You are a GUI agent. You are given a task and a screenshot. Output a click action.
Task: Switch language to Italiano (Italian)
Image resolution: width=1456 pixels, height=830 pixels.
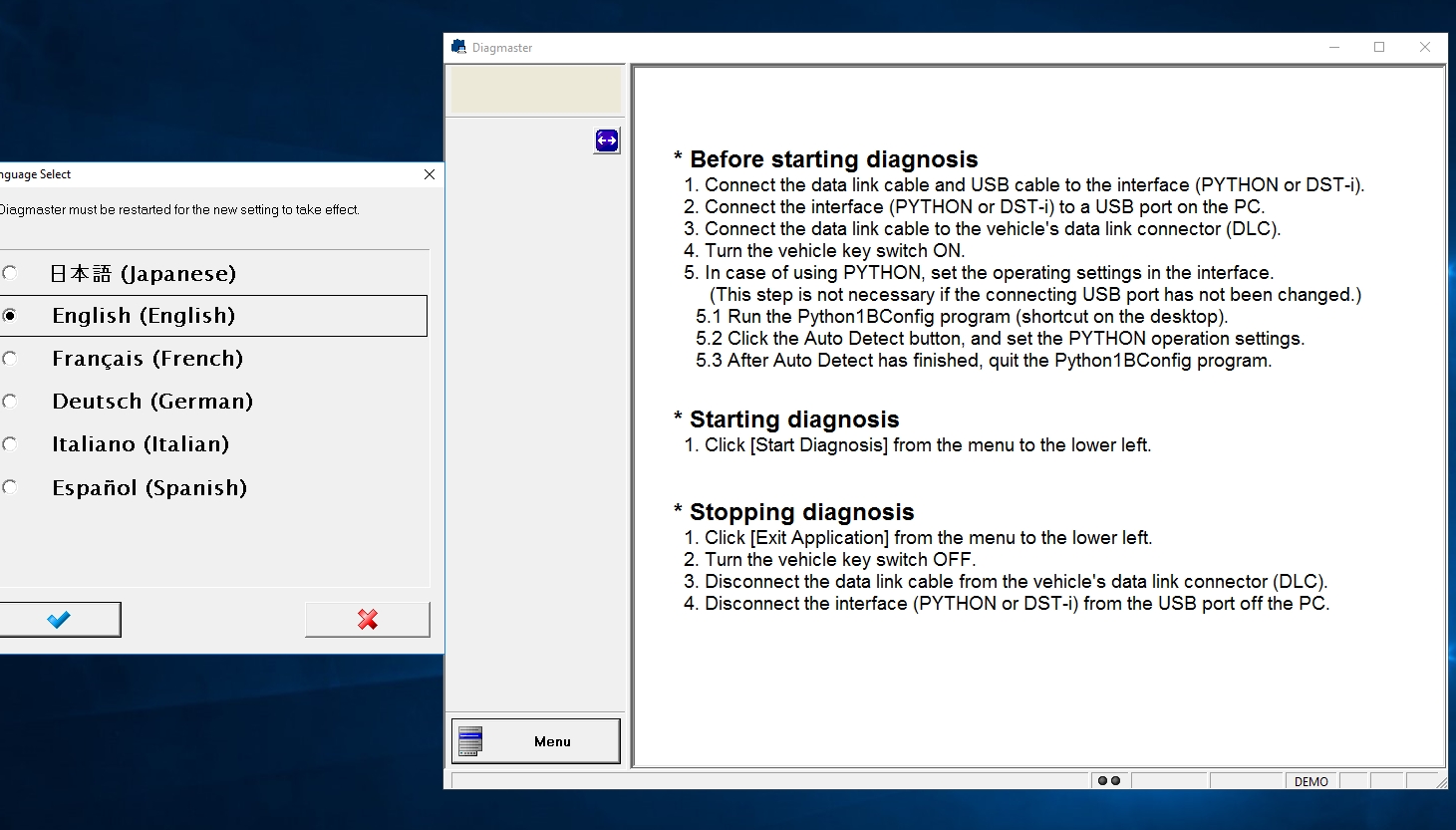(x=10, y=444)
